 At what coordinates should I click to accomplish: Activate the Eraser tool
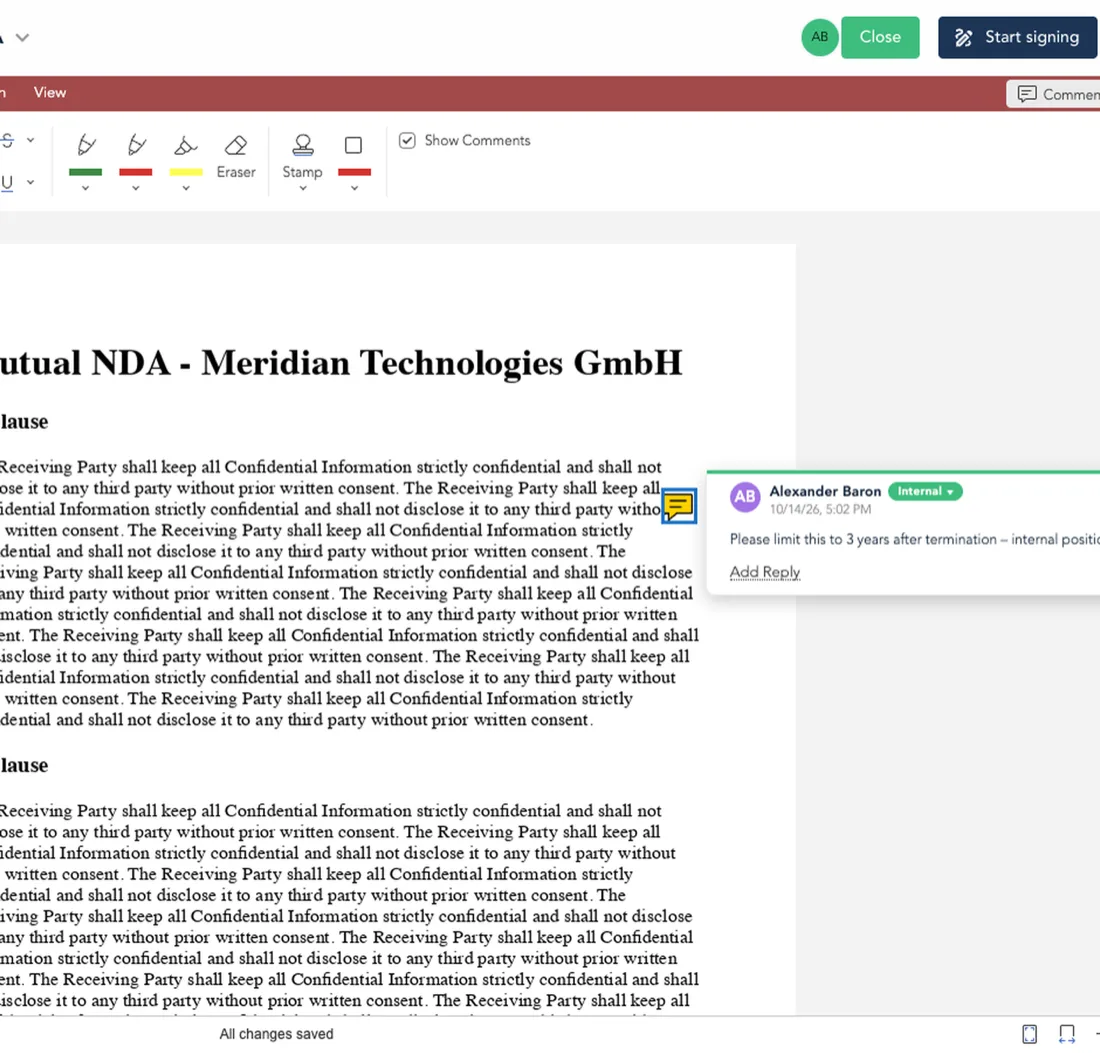point(236,157)
